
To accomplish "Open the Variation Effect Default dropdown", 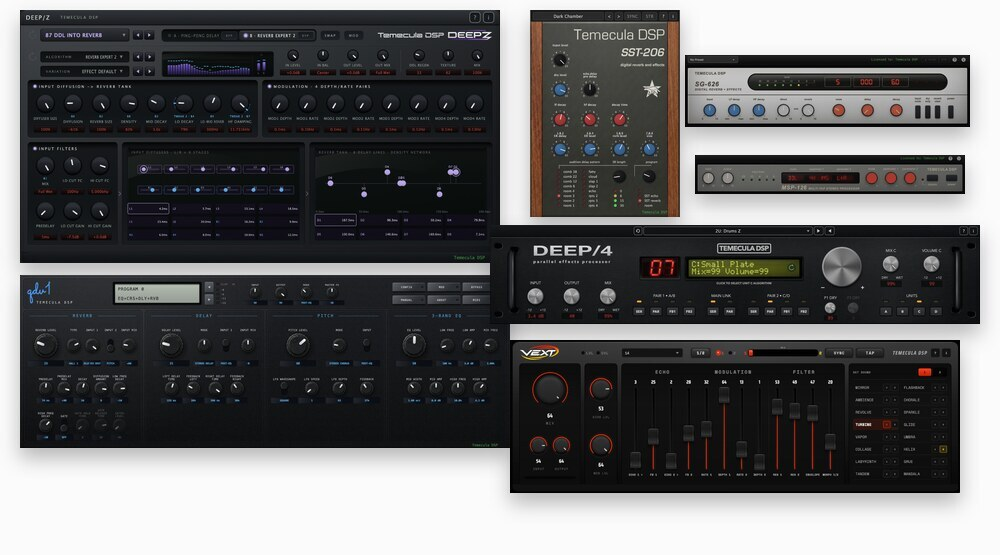I will point(84,71).
